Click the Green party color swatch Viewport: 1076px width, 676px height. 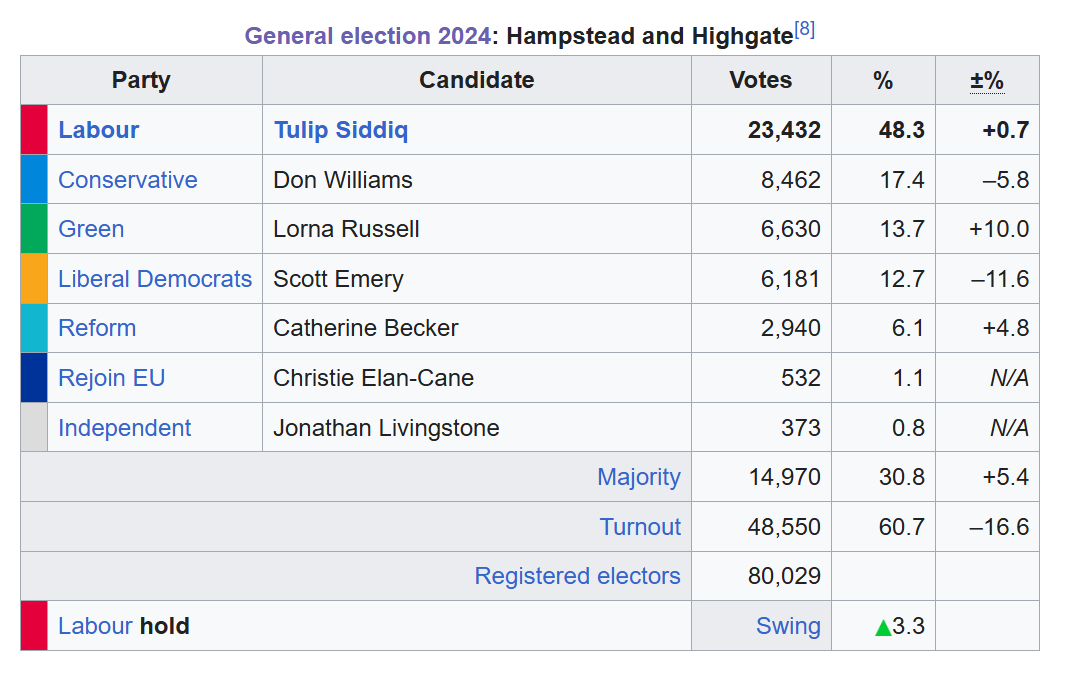pyautogui.click(x=34, y=229)
